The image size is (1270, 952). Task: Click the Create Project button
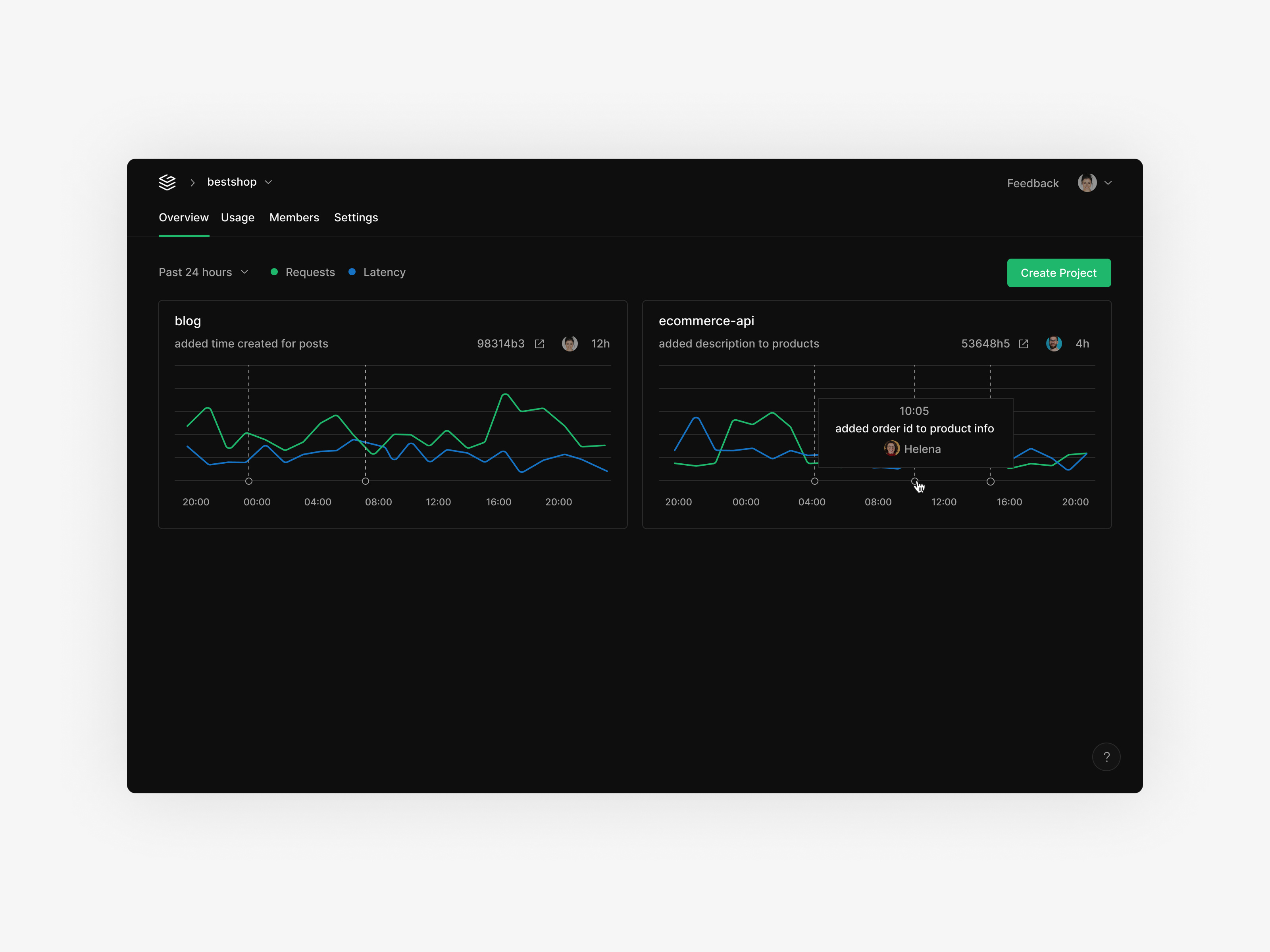1059,273
